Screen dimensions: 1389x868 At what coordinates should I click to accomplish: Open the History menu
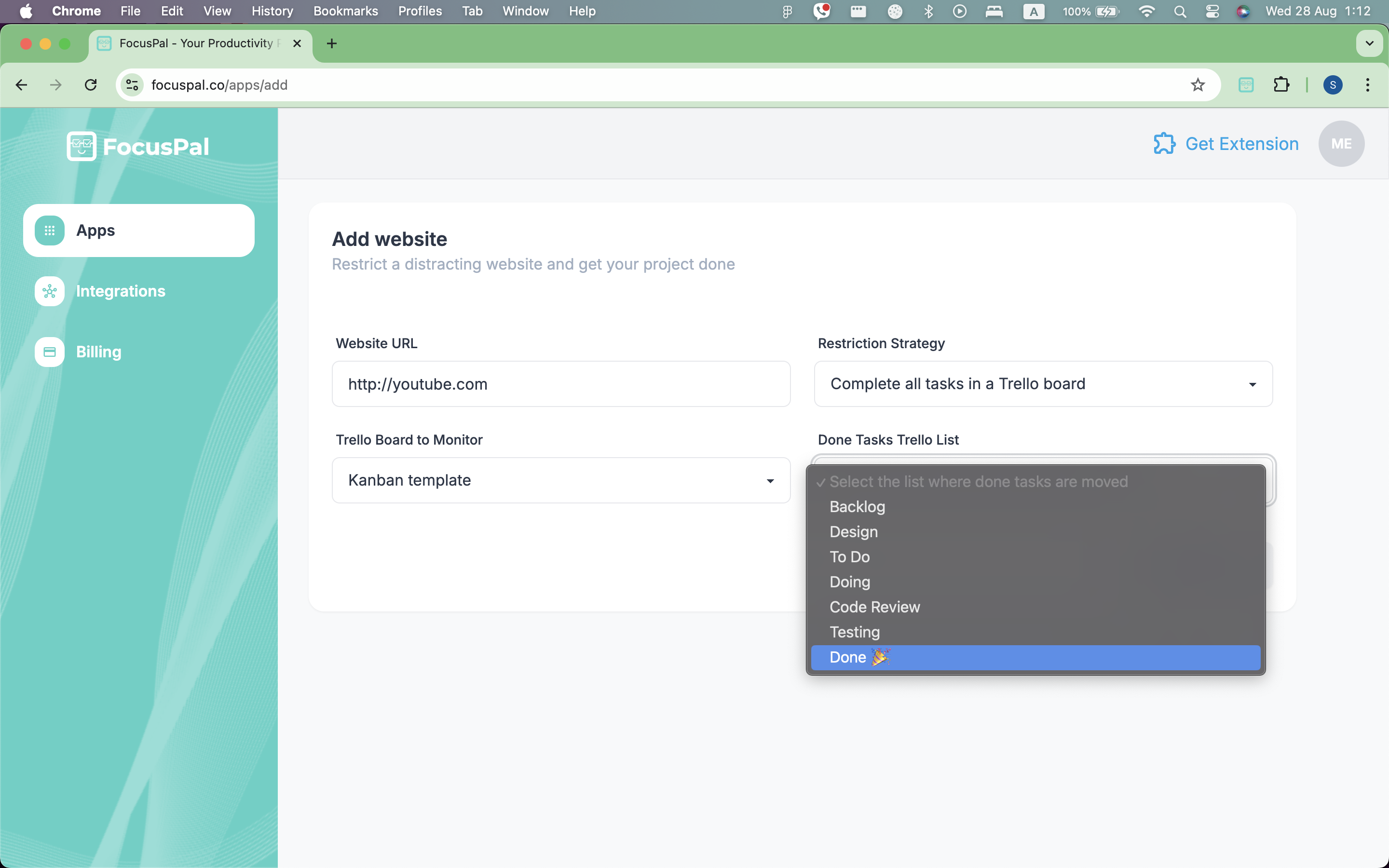[x=272, y=11]
